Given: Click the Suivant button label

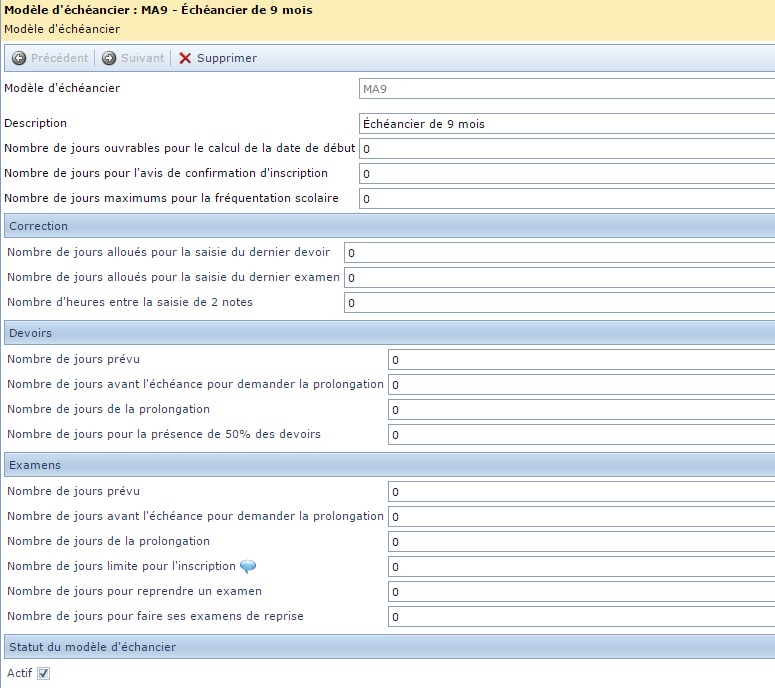Looking at the screenshot, I should (142, 59).
